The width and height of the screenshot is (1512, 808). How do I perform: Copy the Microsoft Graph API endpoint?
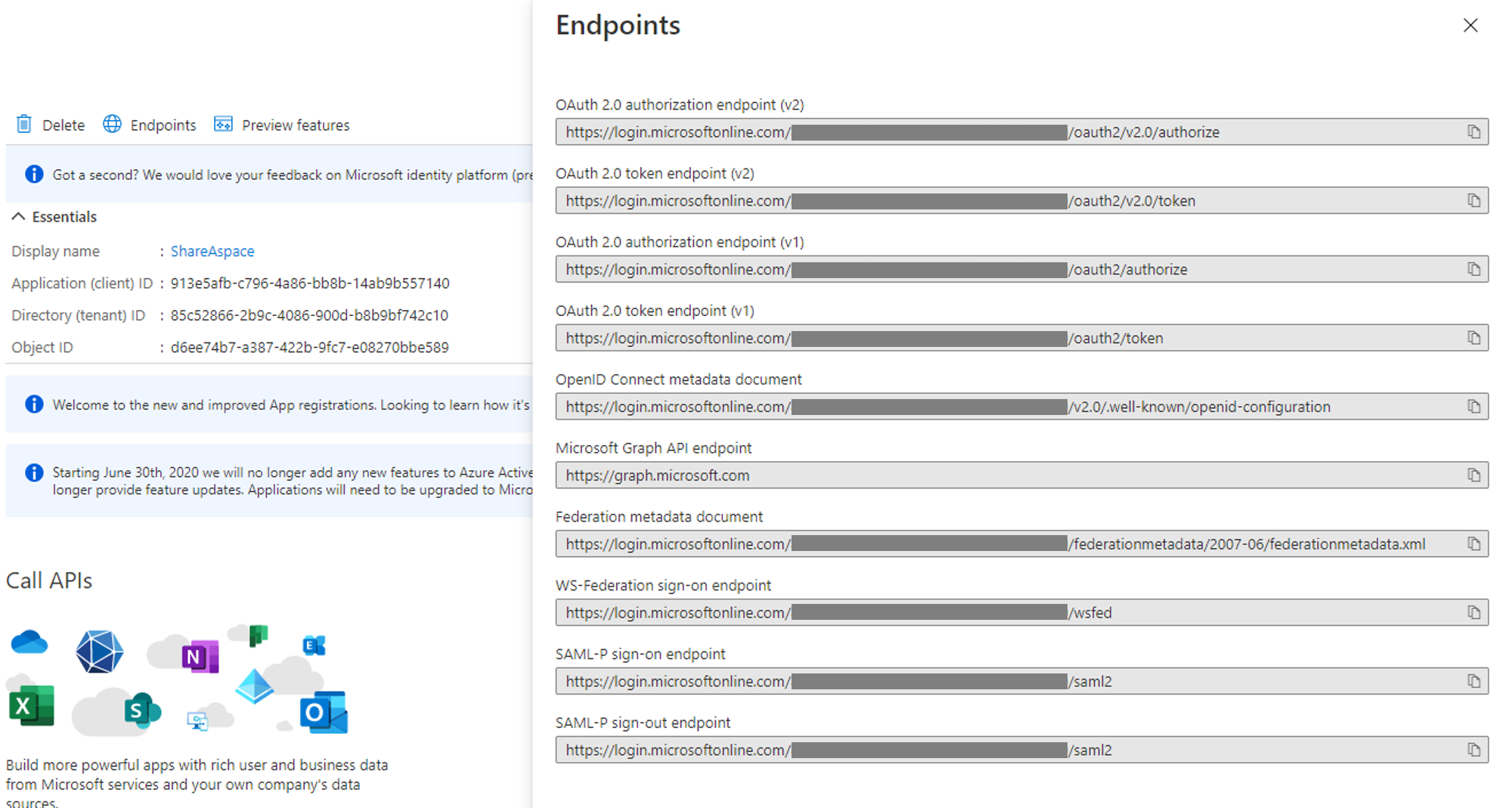[x=1473, y=475]
